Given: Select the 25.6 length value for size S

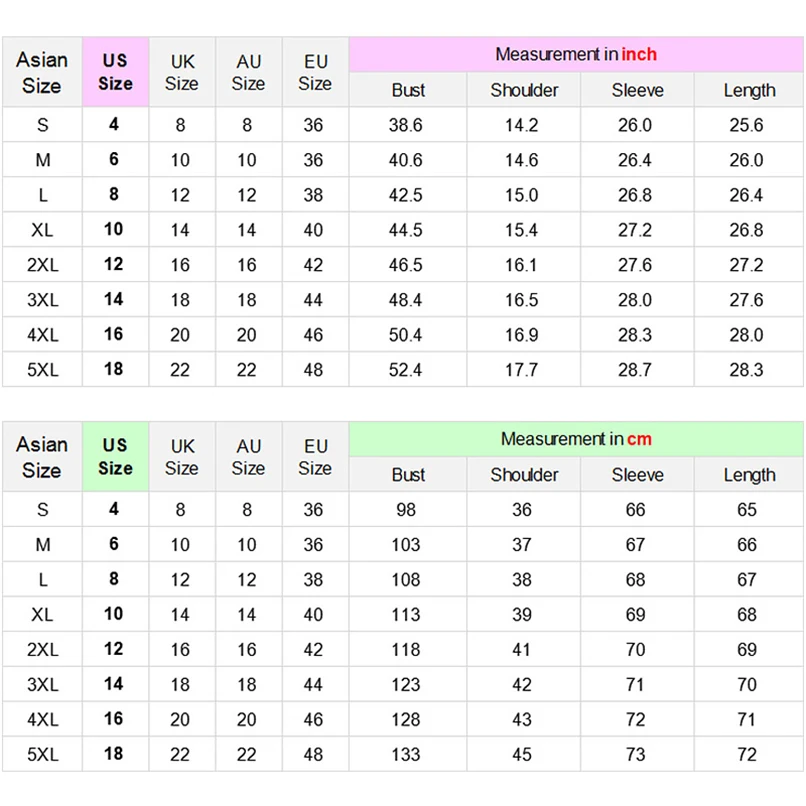Looking at the screenshot, I should [746, 125].
